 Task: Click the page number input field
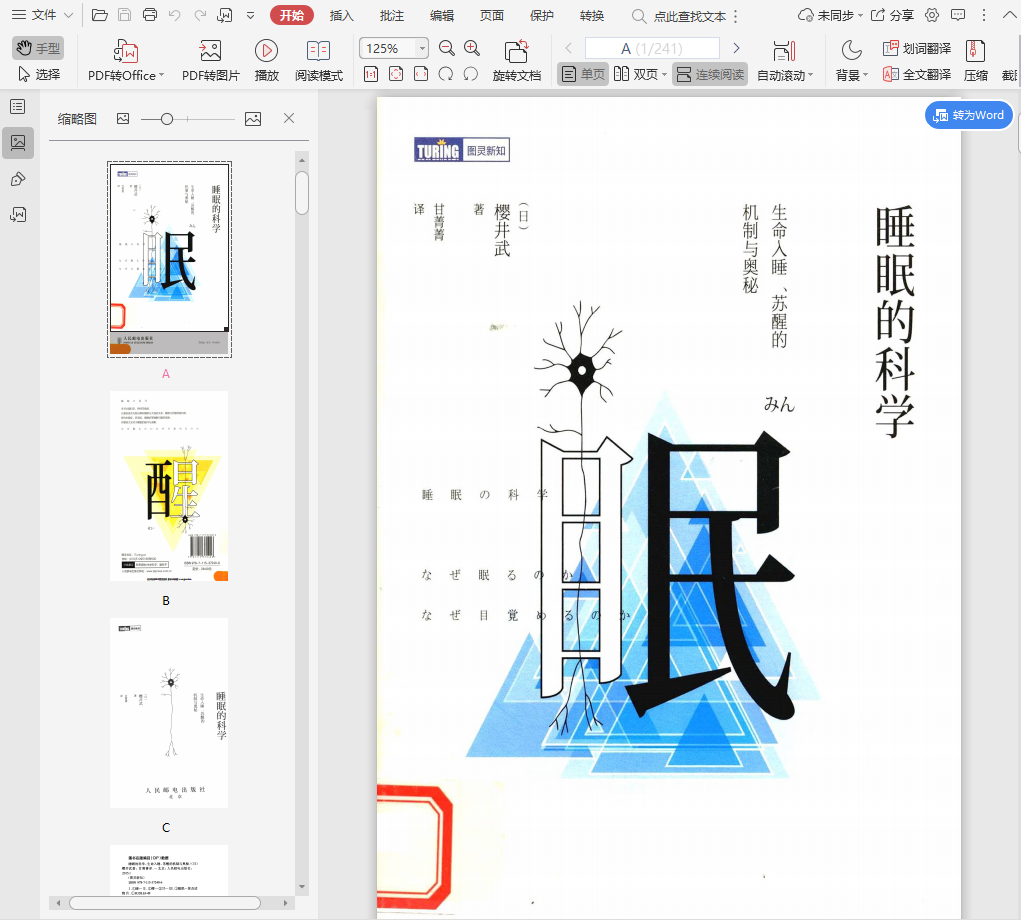(652, 48)
